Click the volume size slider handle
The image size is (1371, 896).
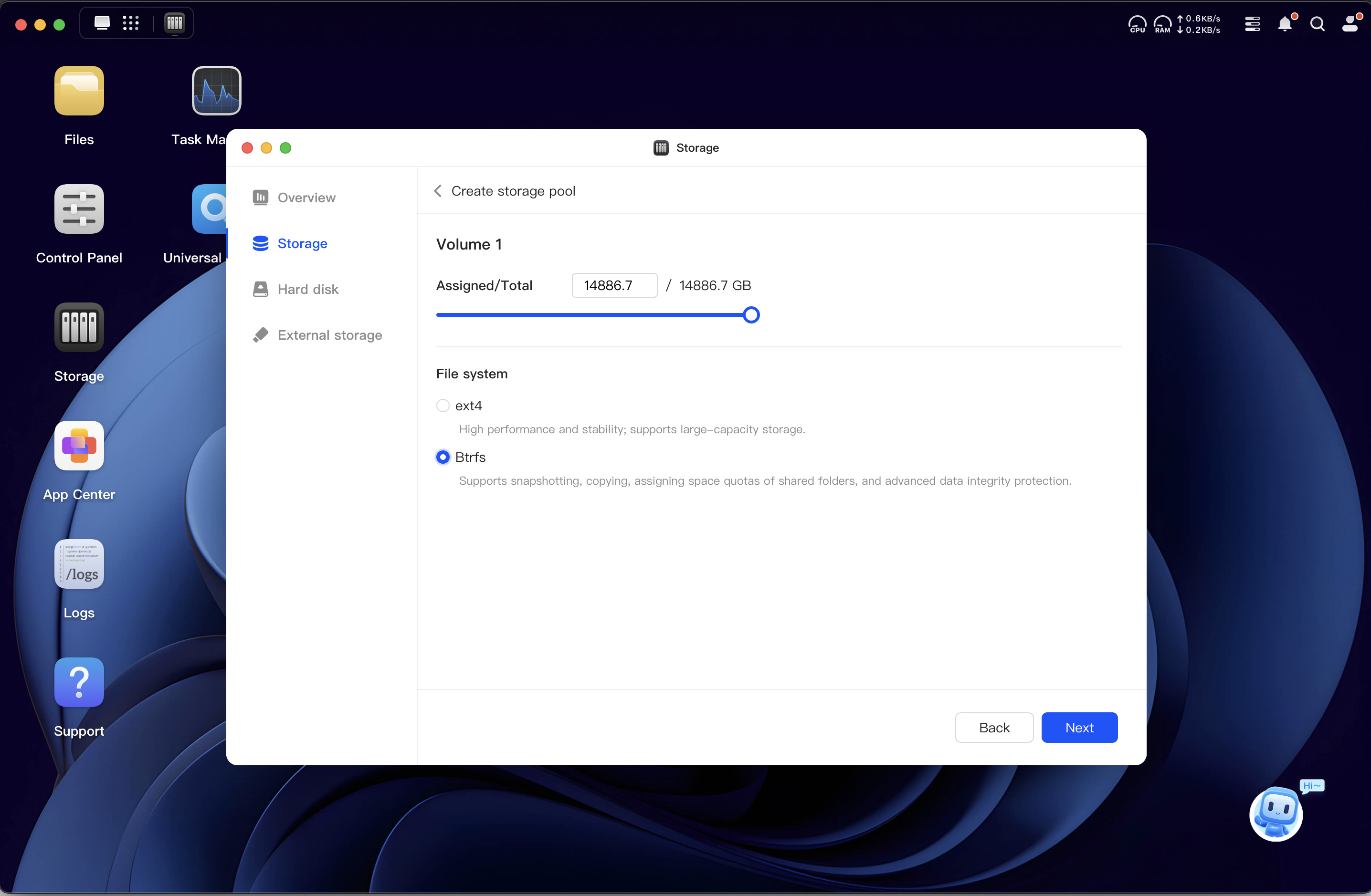(x=751, y=315)
